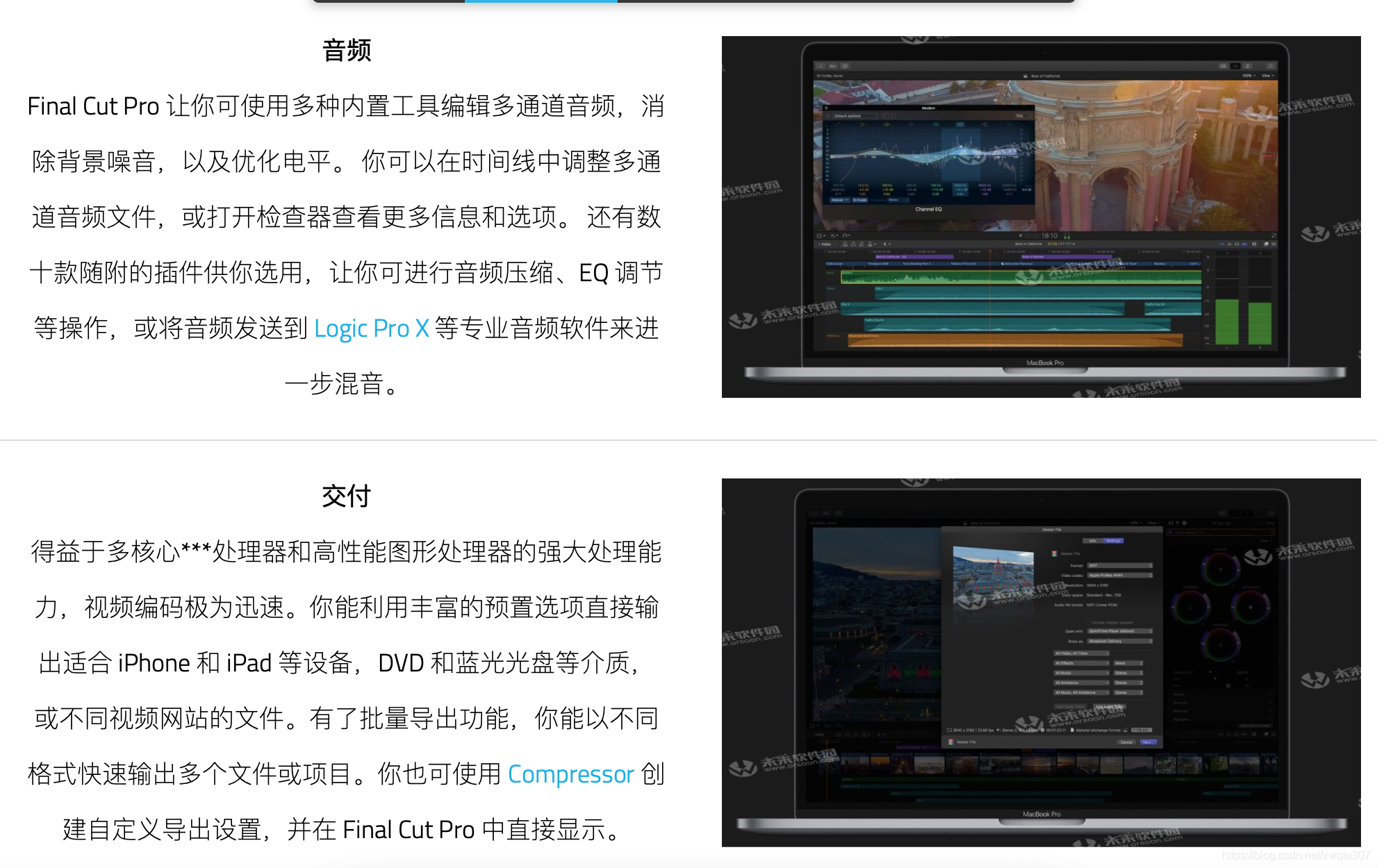The image size is (1377, 868).
Task: Click the '建自定义导出设置' text line
Action: pyautogui.click(x=341, y=830)
